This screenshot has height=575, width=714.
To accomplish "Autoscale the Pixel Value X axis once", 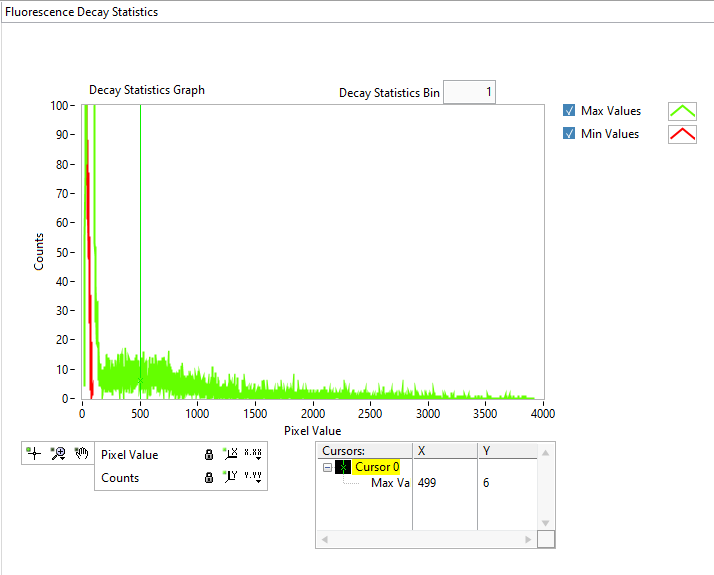I will (x=230, y=454).
